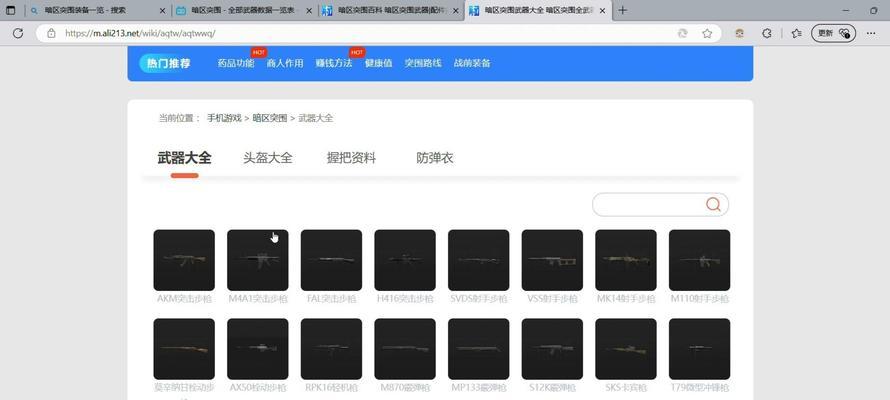This screenshot has height=400, width=890.
Task: Open the SKS卡宾枪 weapon thumbnail
Action: (x=626, y=349)
